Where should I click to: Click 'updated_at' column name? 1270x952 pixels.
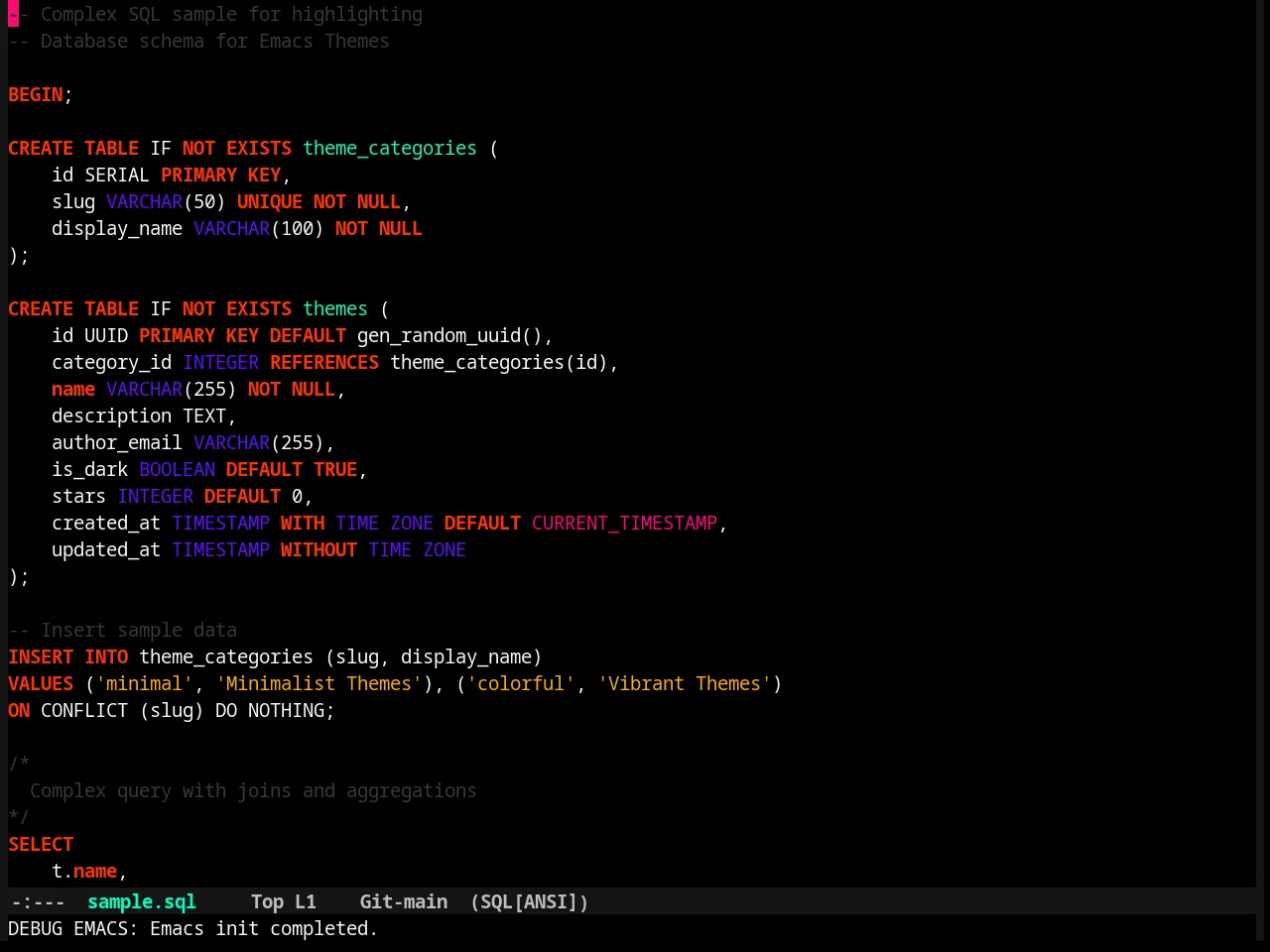click(106, 549)
